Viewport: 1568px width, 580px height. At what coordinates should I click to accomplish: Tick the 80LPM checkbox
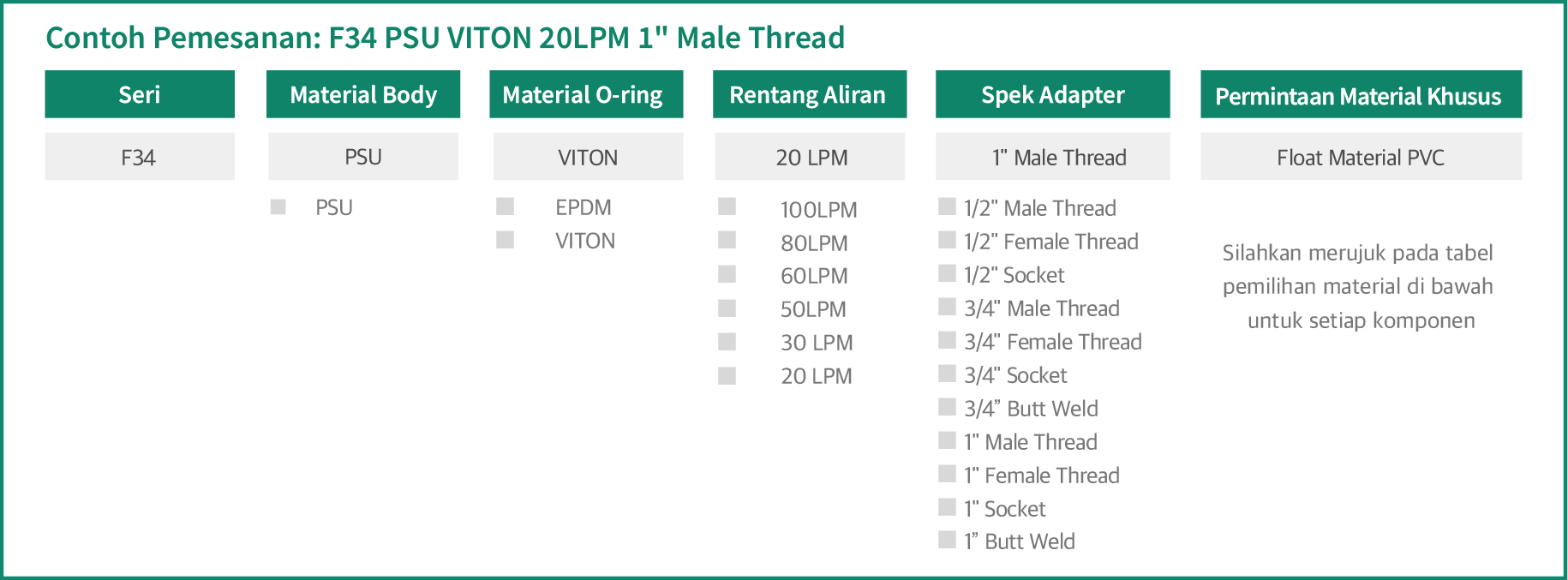tap(727, 240)
